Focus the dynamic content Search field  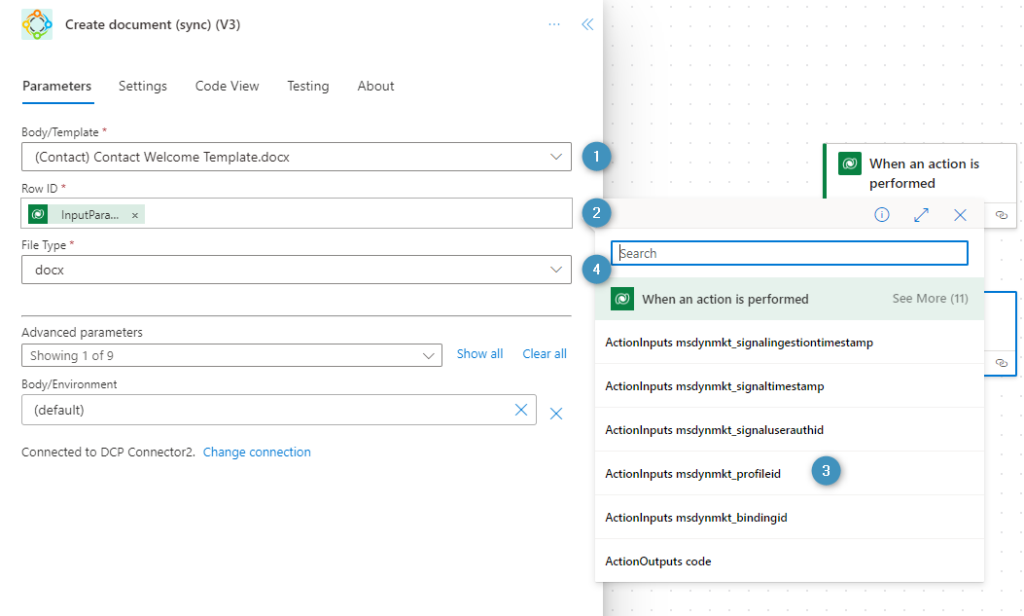[x=790, y=253]
